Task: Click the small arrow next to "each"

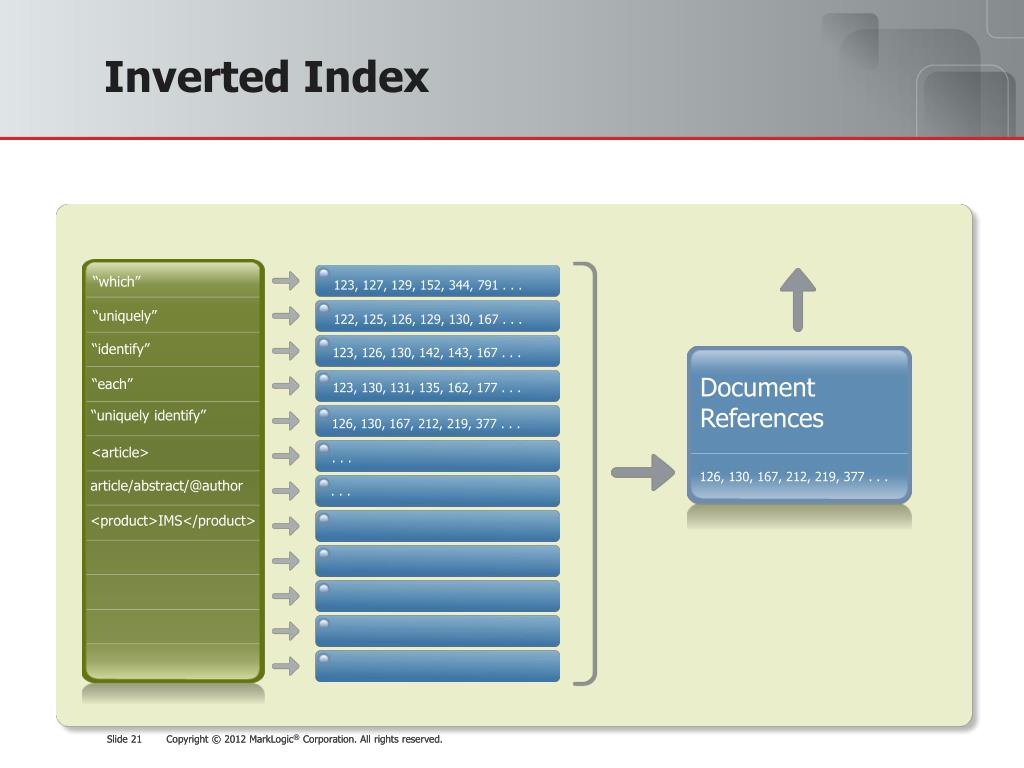Action: pos(286,386)
